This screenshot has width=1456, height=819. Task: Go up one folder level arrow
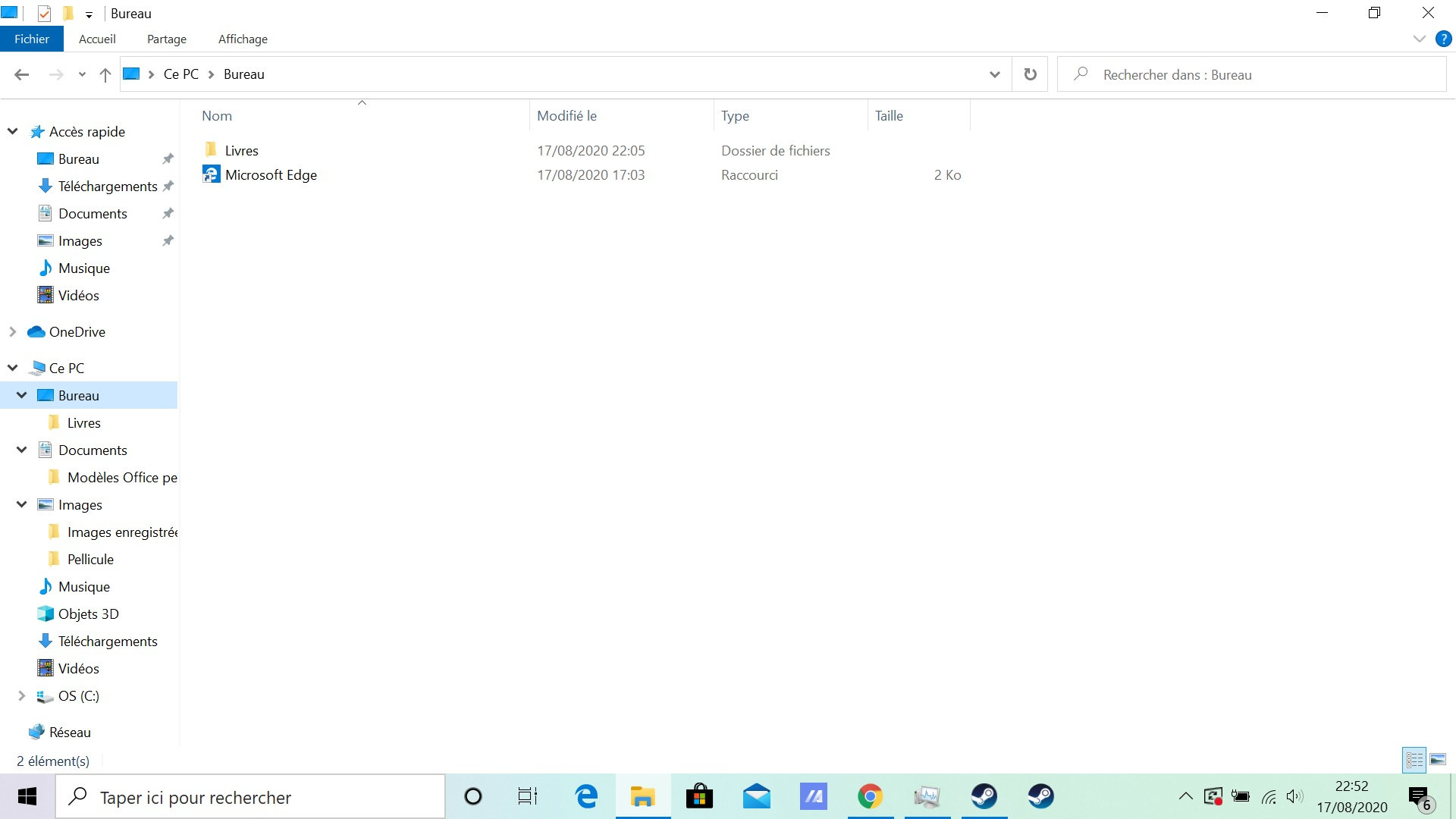click(x=105, y=74)
